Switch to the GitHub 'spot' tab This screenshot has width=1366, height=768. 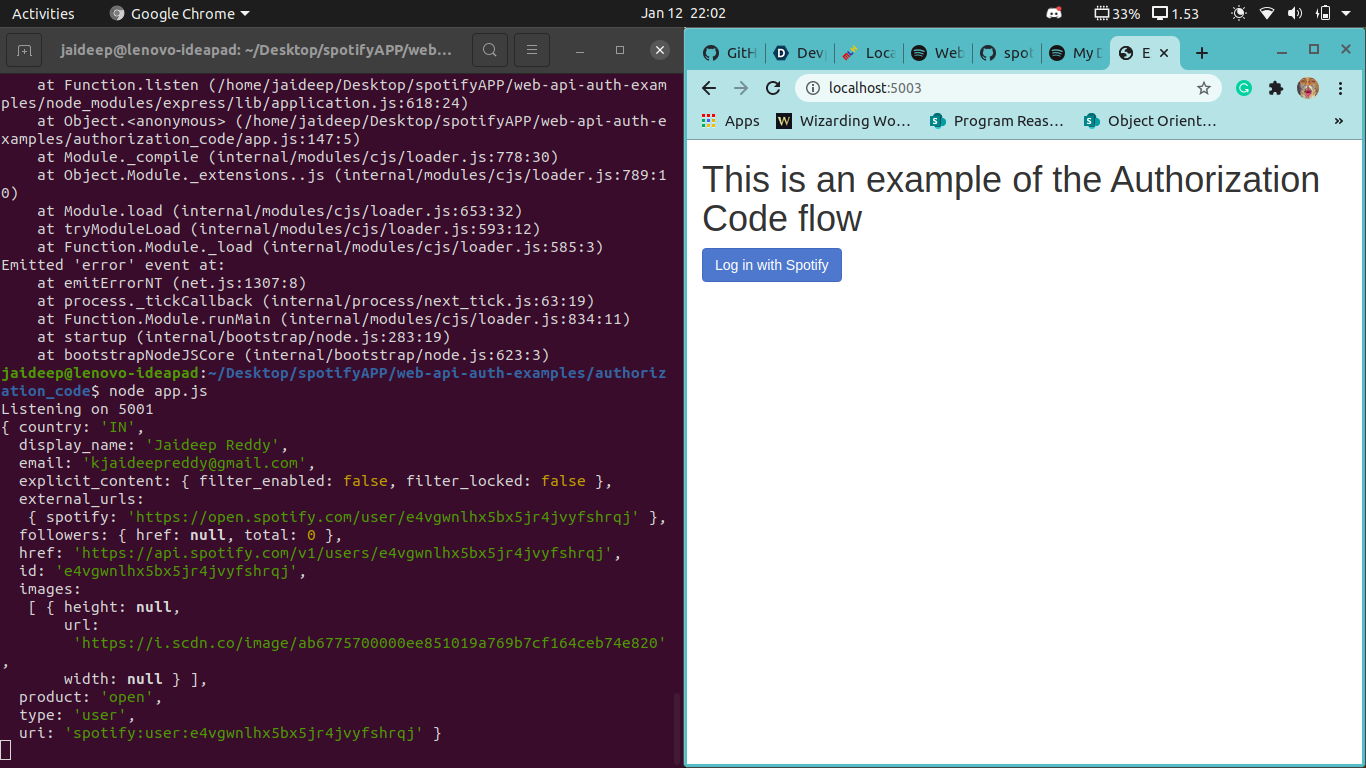[x=1007, y=53]
